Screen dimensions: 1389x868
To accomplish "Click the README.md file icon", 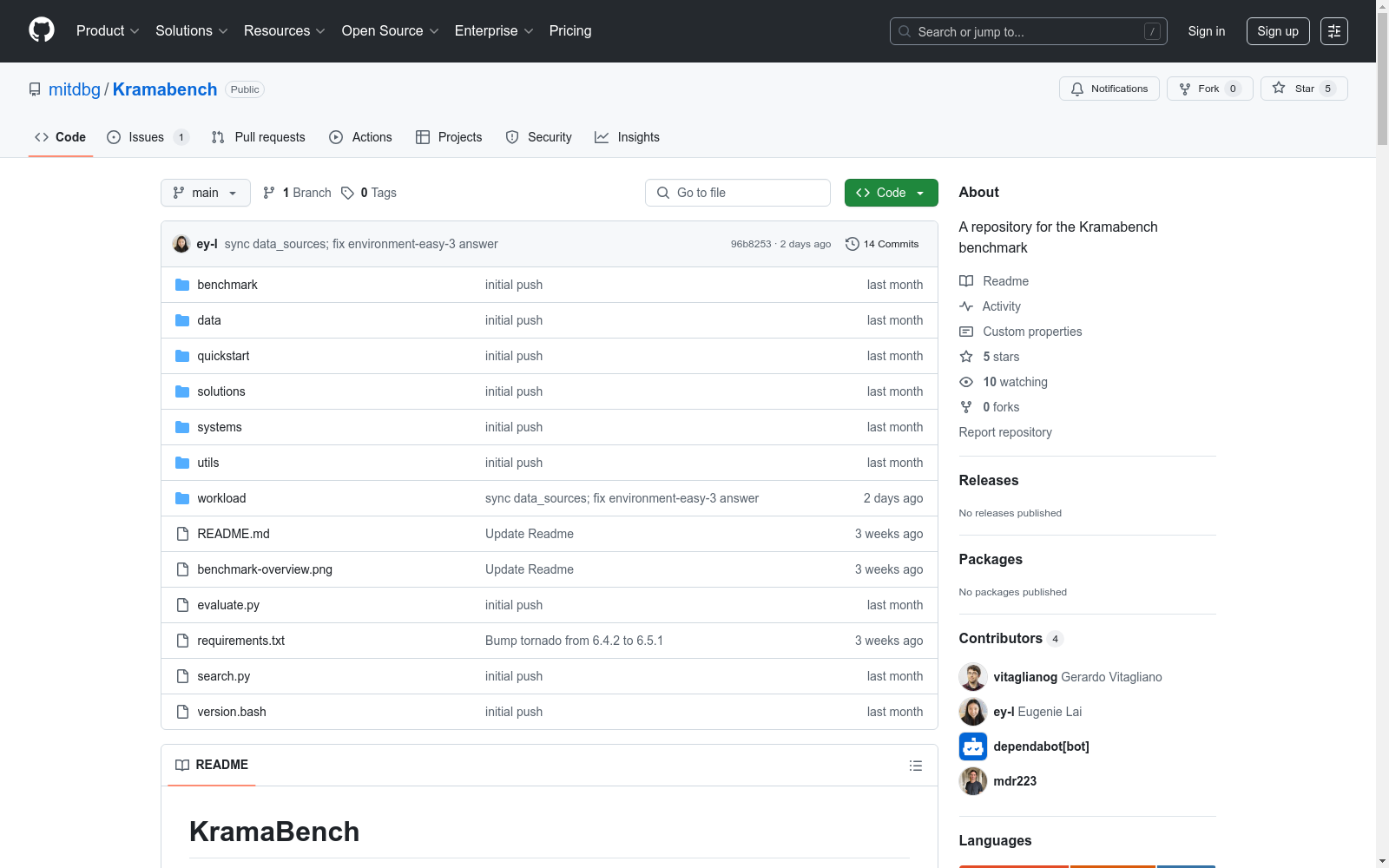I will coord(182,534).
